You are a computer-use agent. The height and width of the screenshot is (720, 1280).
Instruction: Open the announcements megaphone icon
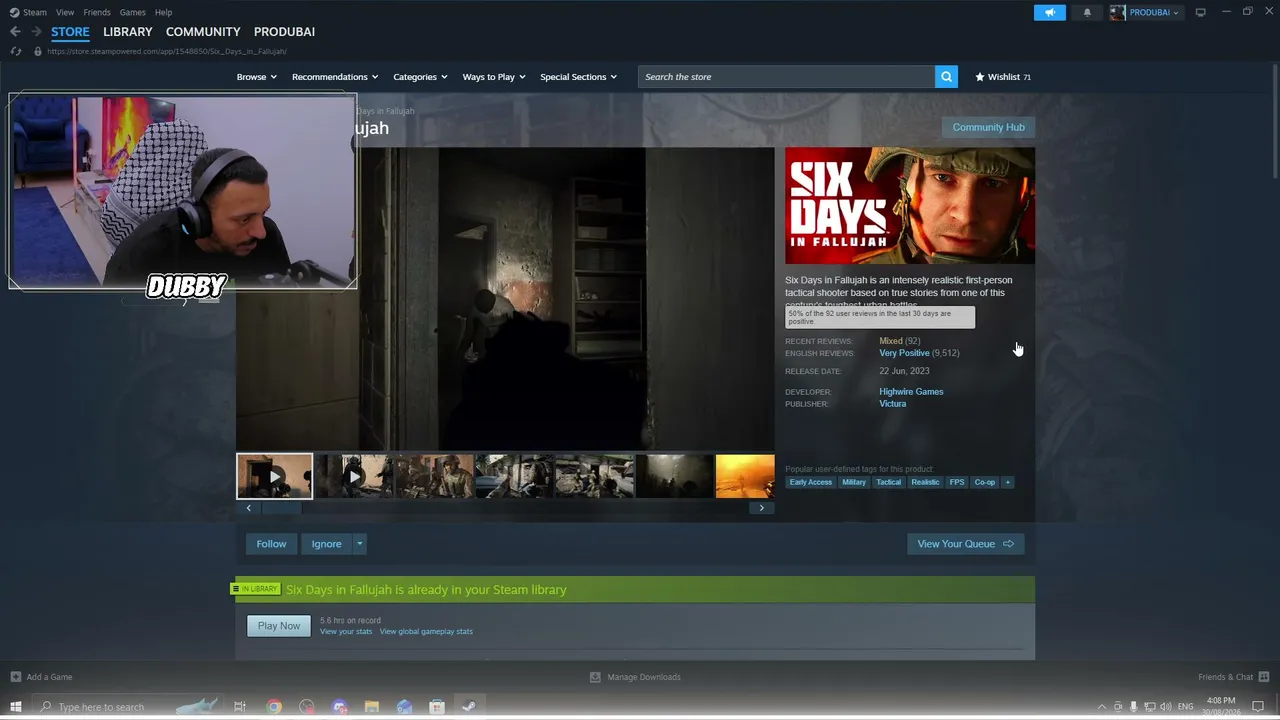coord(1050,12)
